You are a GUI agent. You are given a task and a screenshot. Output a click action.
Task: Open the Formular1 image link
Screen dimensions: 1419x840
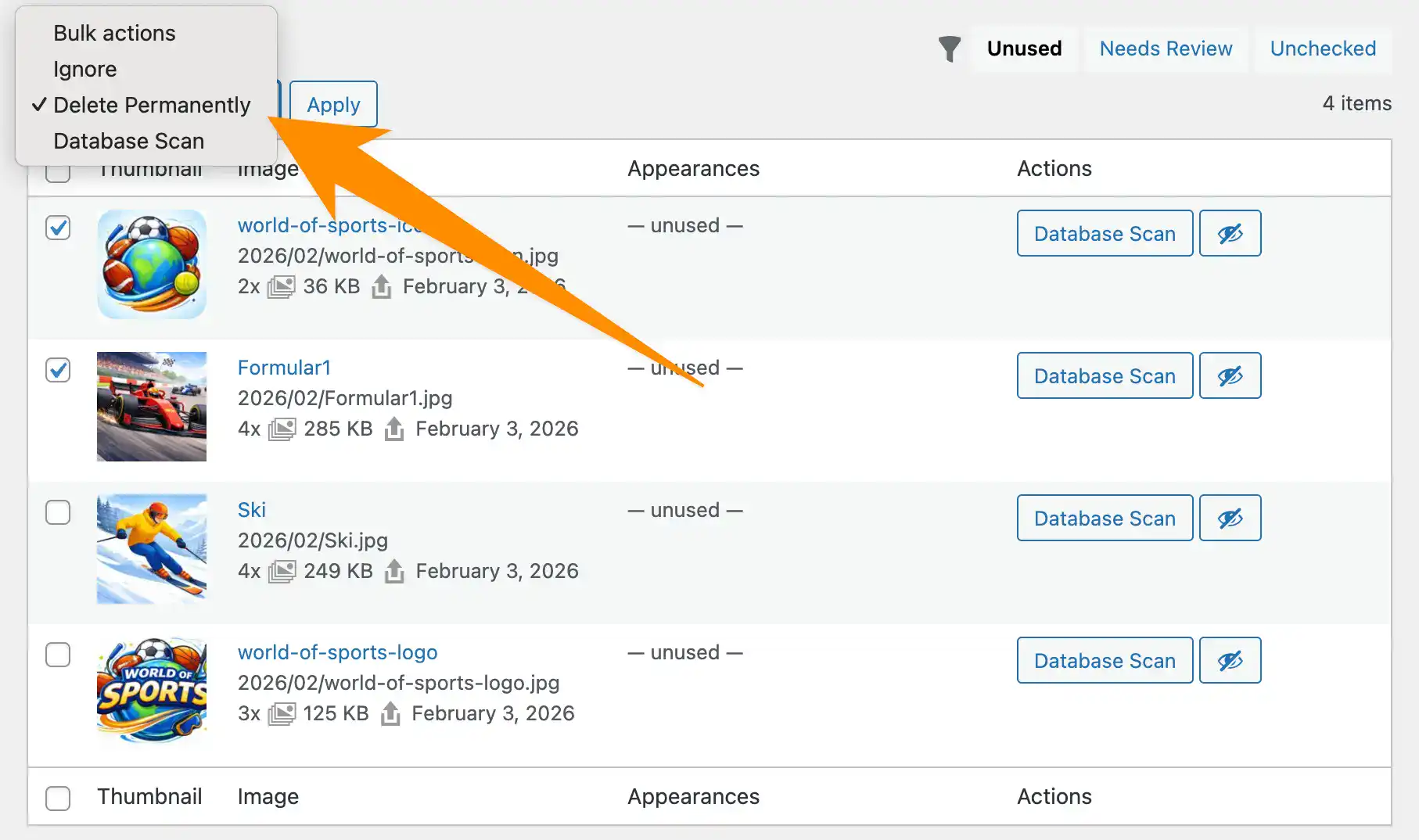point(284,368)
